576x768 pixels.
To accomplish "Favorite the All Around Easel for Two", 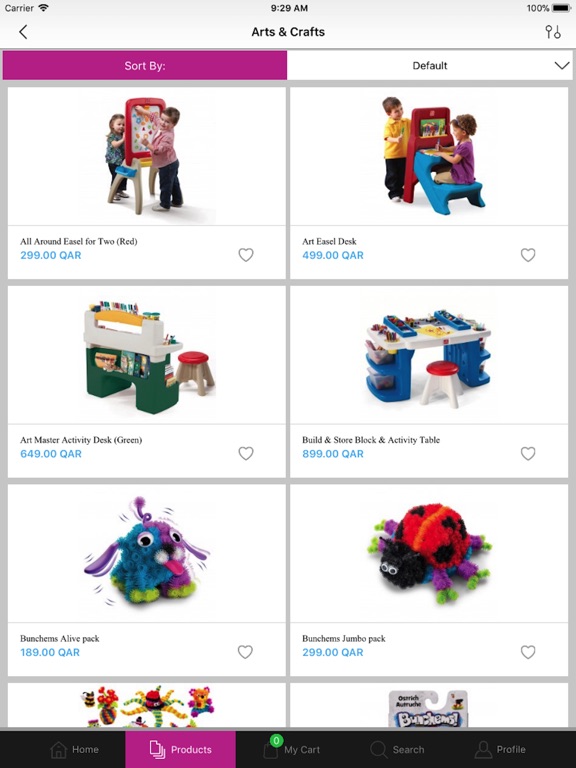I will pos(246,255).
